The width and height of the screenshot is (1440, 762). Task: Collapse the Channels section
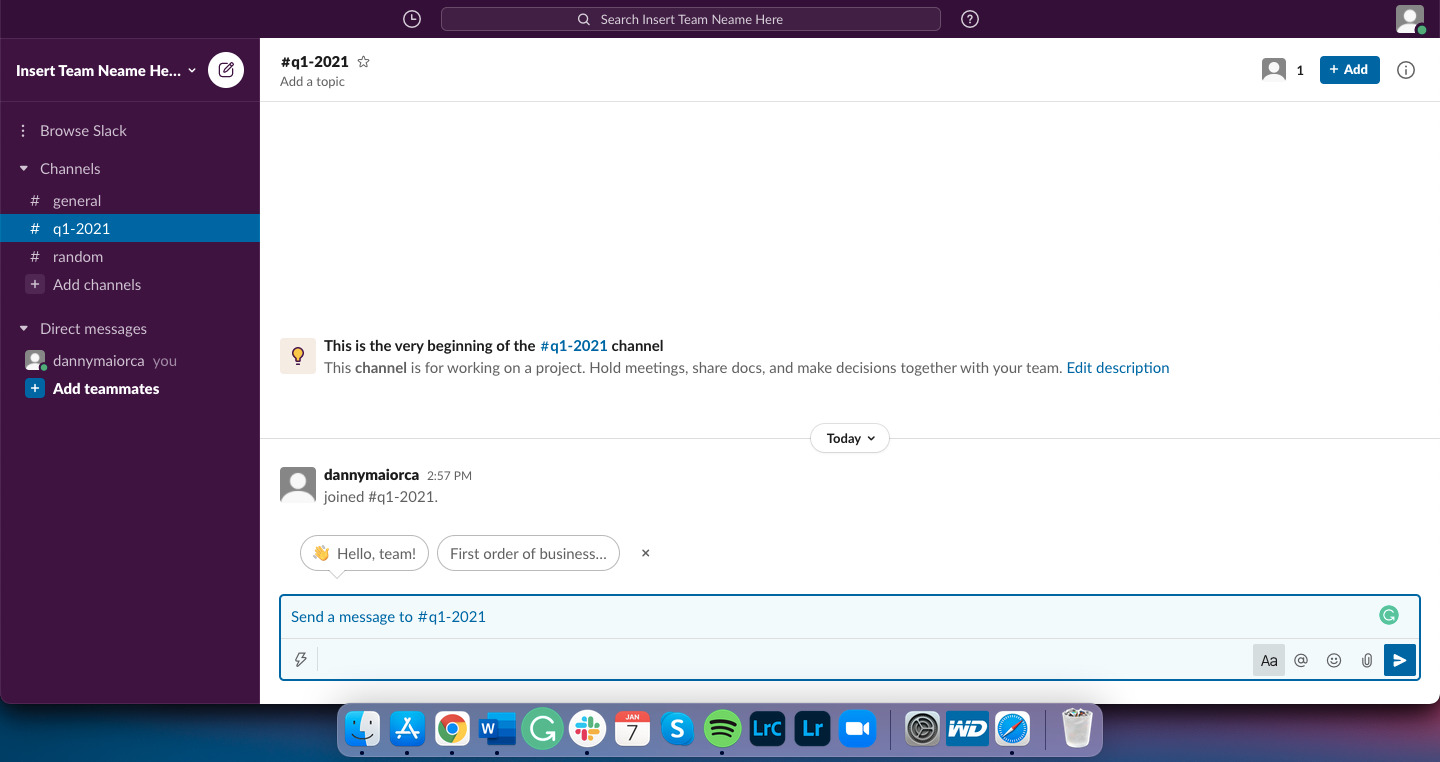(24, 169)
